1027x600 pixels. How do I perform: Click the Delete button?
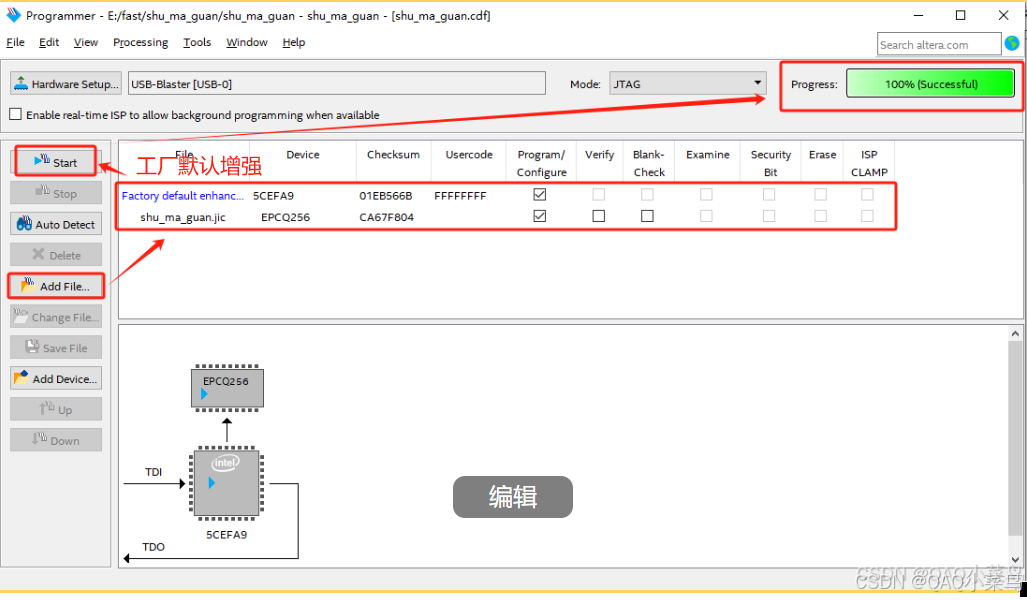point(56,255)
